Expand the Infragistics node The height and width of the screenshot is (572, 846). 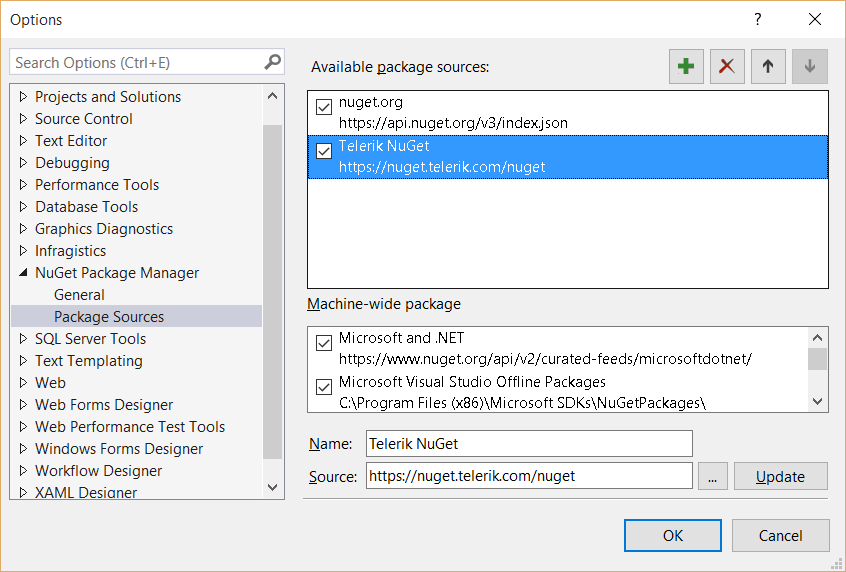[23, 251]
